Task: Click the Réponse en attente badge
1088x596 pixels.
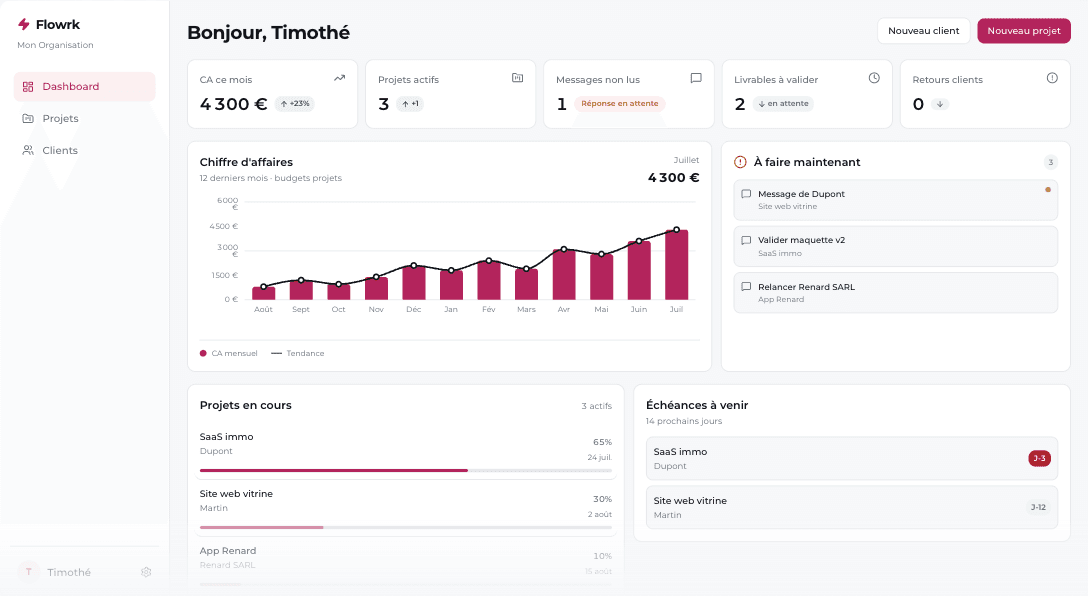Action: 620,104
